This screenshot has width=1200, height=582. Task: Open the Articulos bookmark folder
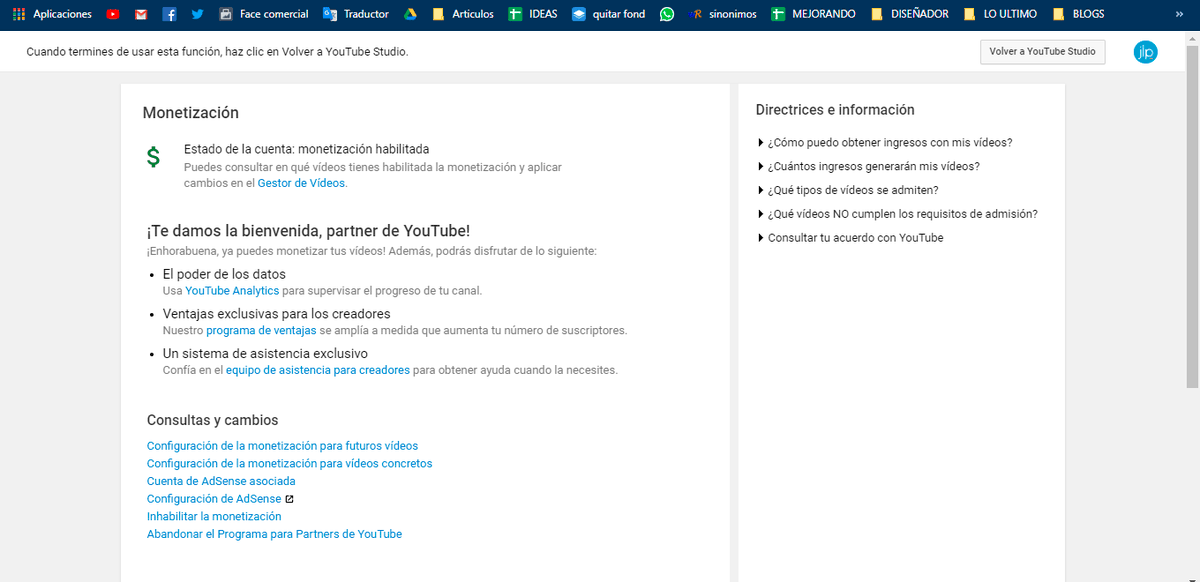[x=462, y=14]
